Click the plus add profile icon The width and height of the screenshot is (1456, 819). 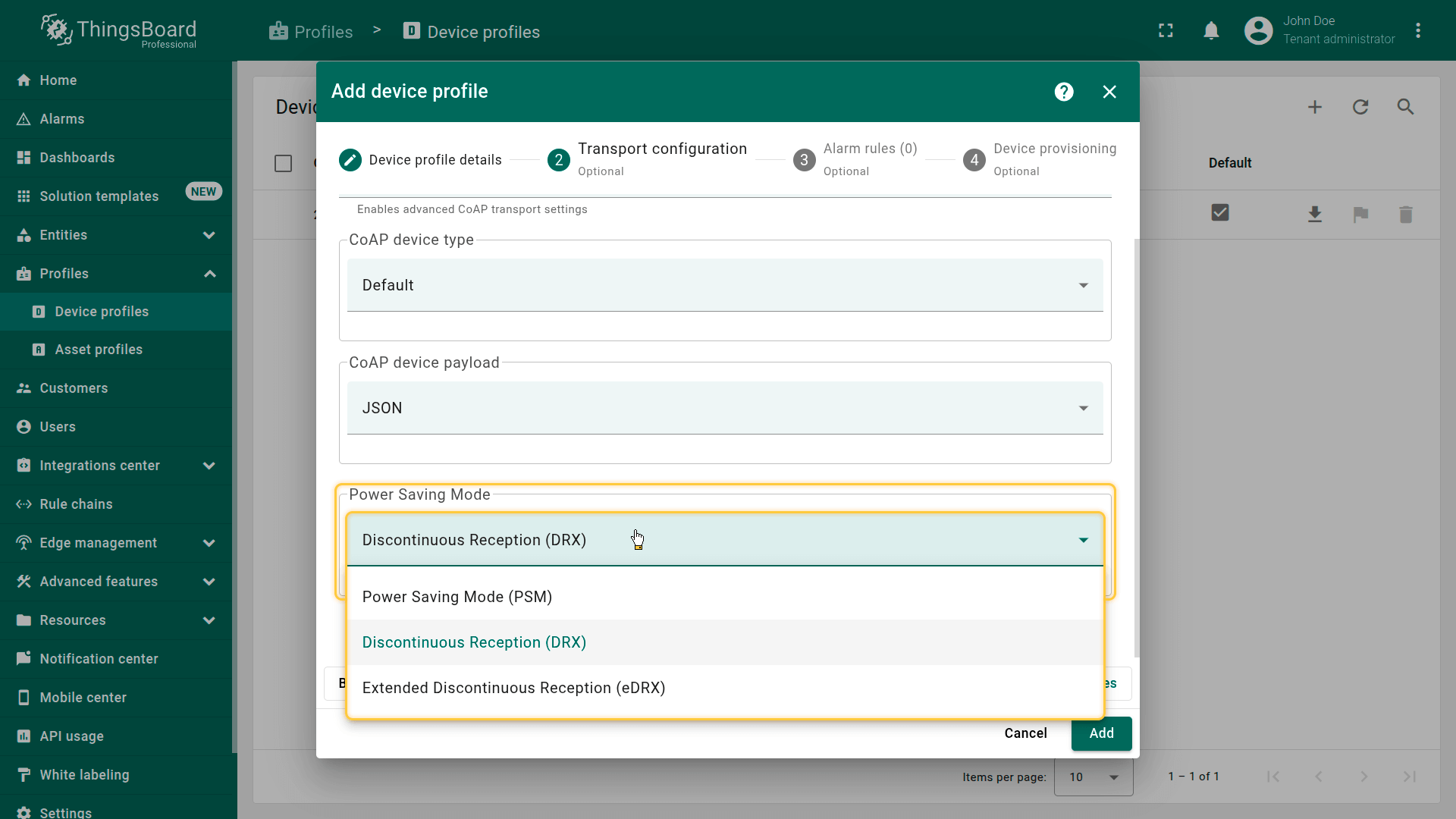(1315, 107)
